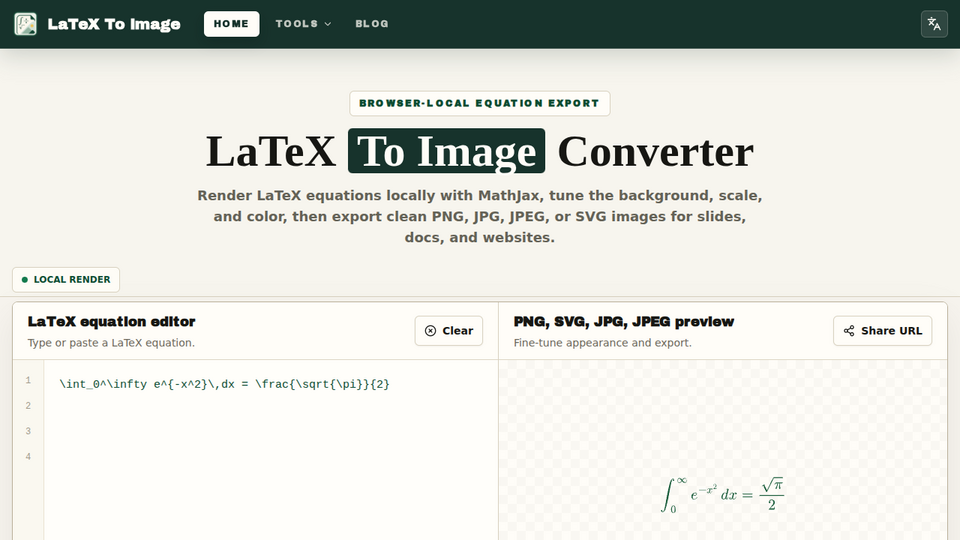Click 'Fine-tune appearance and export.' text
The height and width of the screenshot is (540, 960).
pos(602,343)
